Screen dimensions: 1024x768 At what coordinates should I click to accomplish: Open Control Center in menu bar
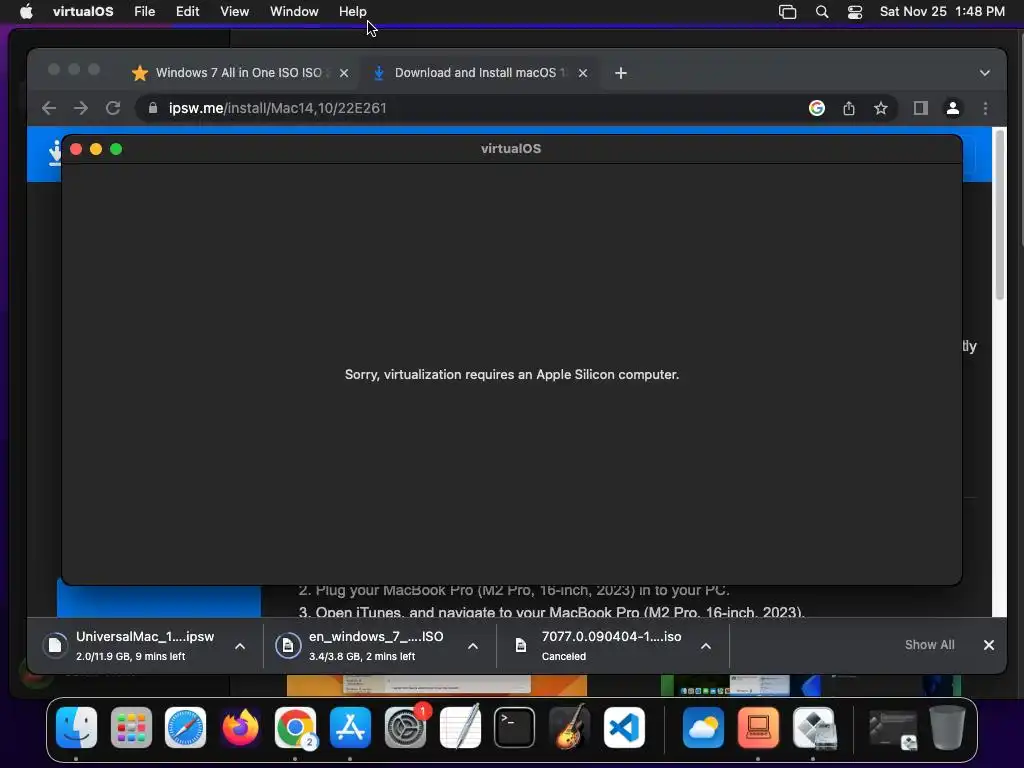tap(855, 12)
